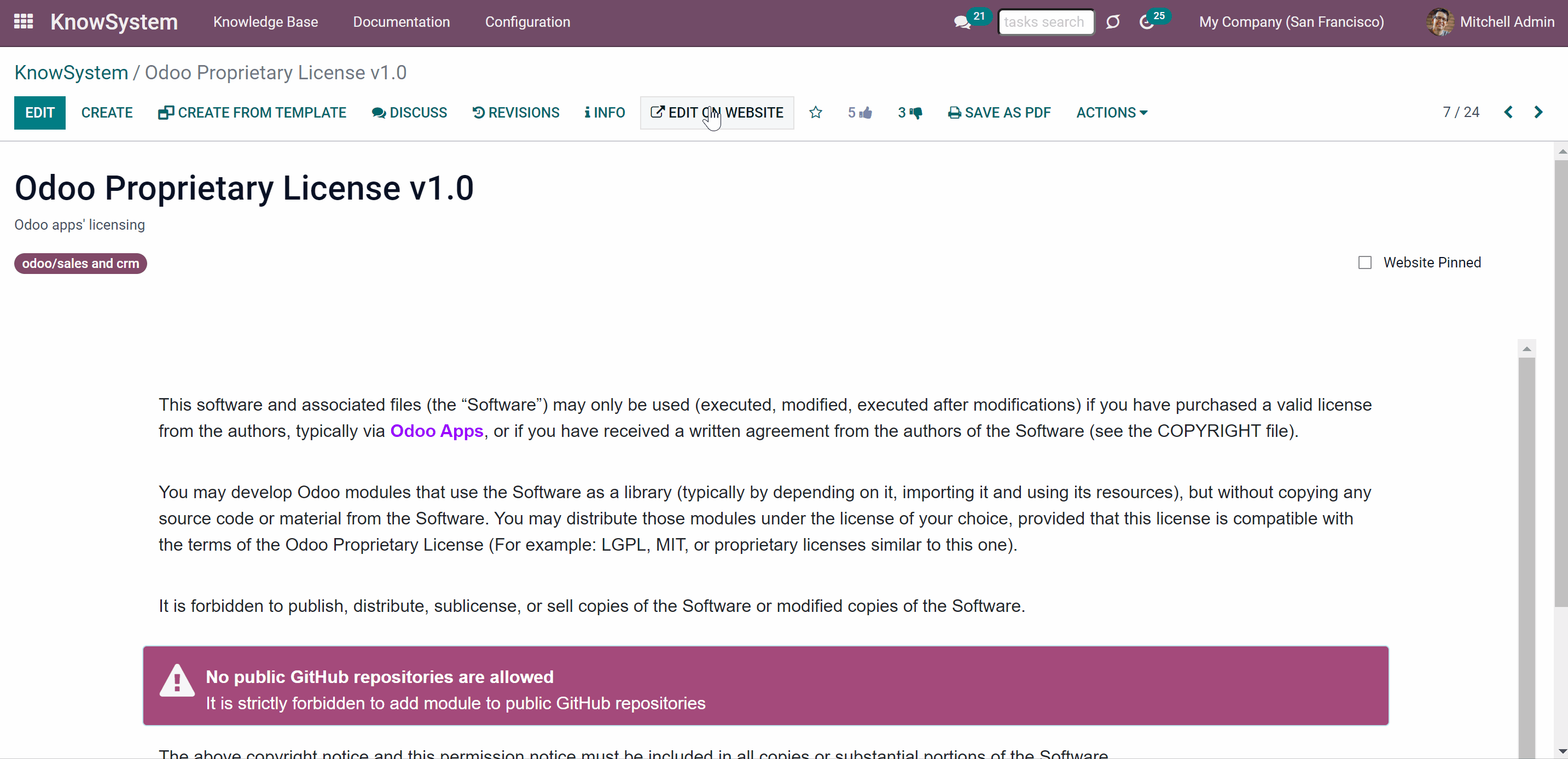
Task: Follow the Odoo Apps link
Action: pos(437,431)
